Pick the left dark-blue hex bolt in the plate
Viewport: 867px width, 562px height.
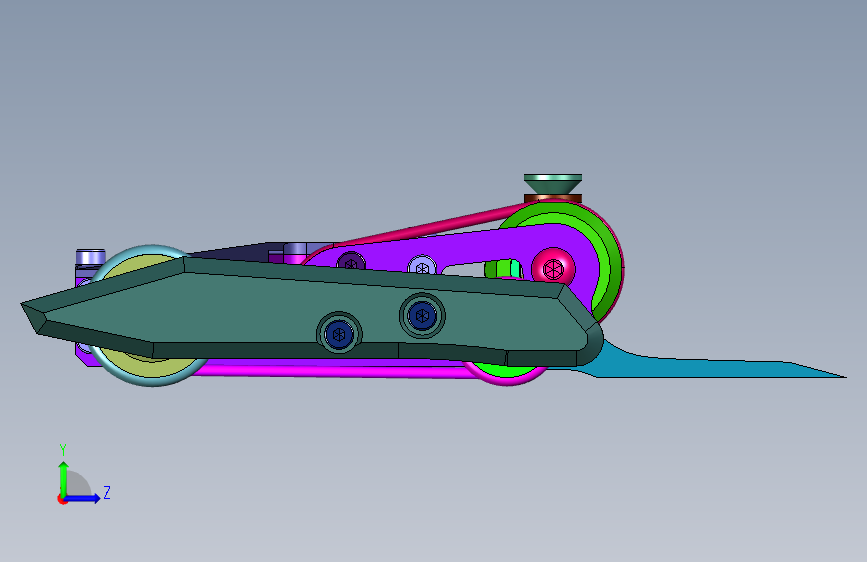pos(339,334)
